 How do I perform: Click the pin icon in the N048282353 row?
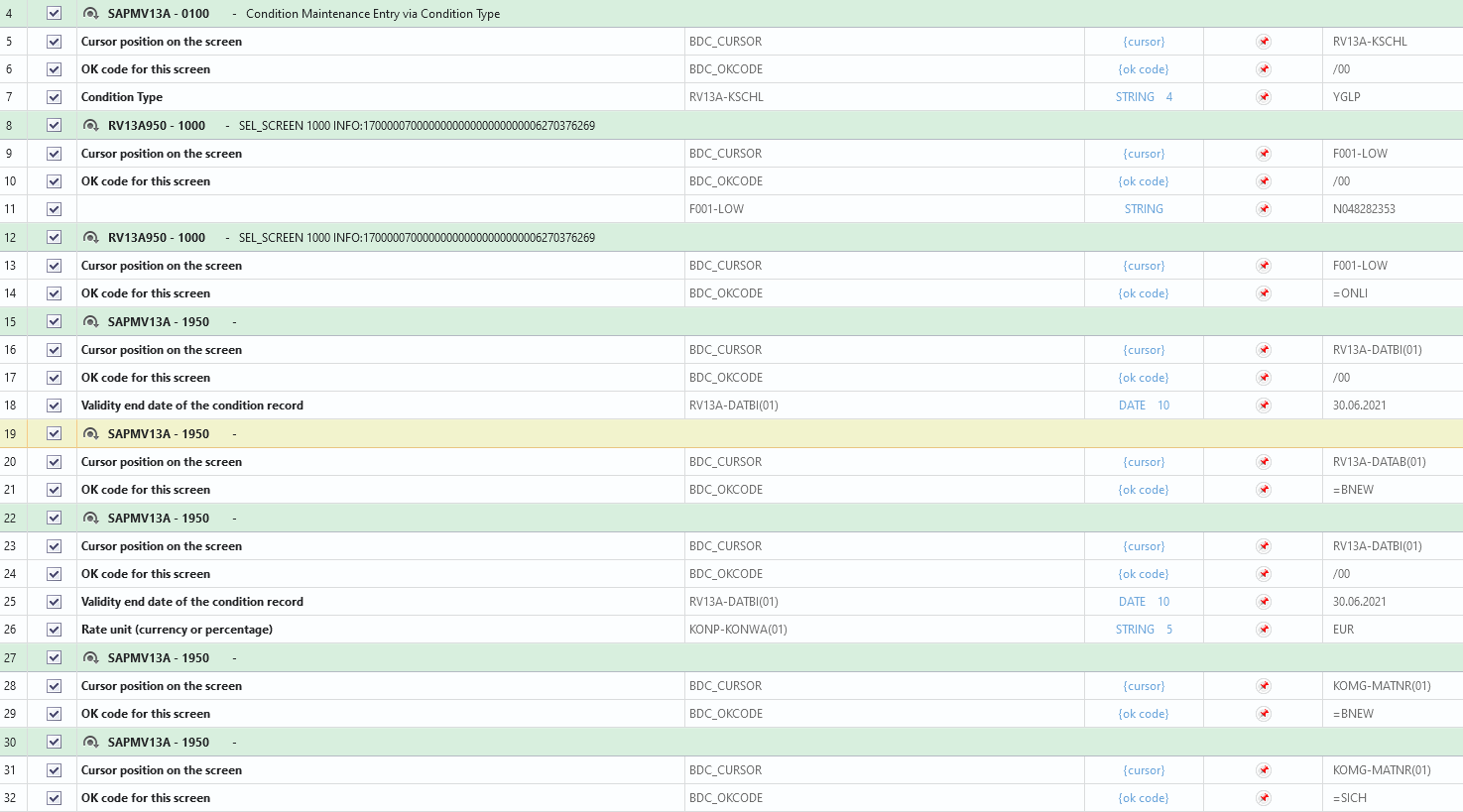(1264, 209)
